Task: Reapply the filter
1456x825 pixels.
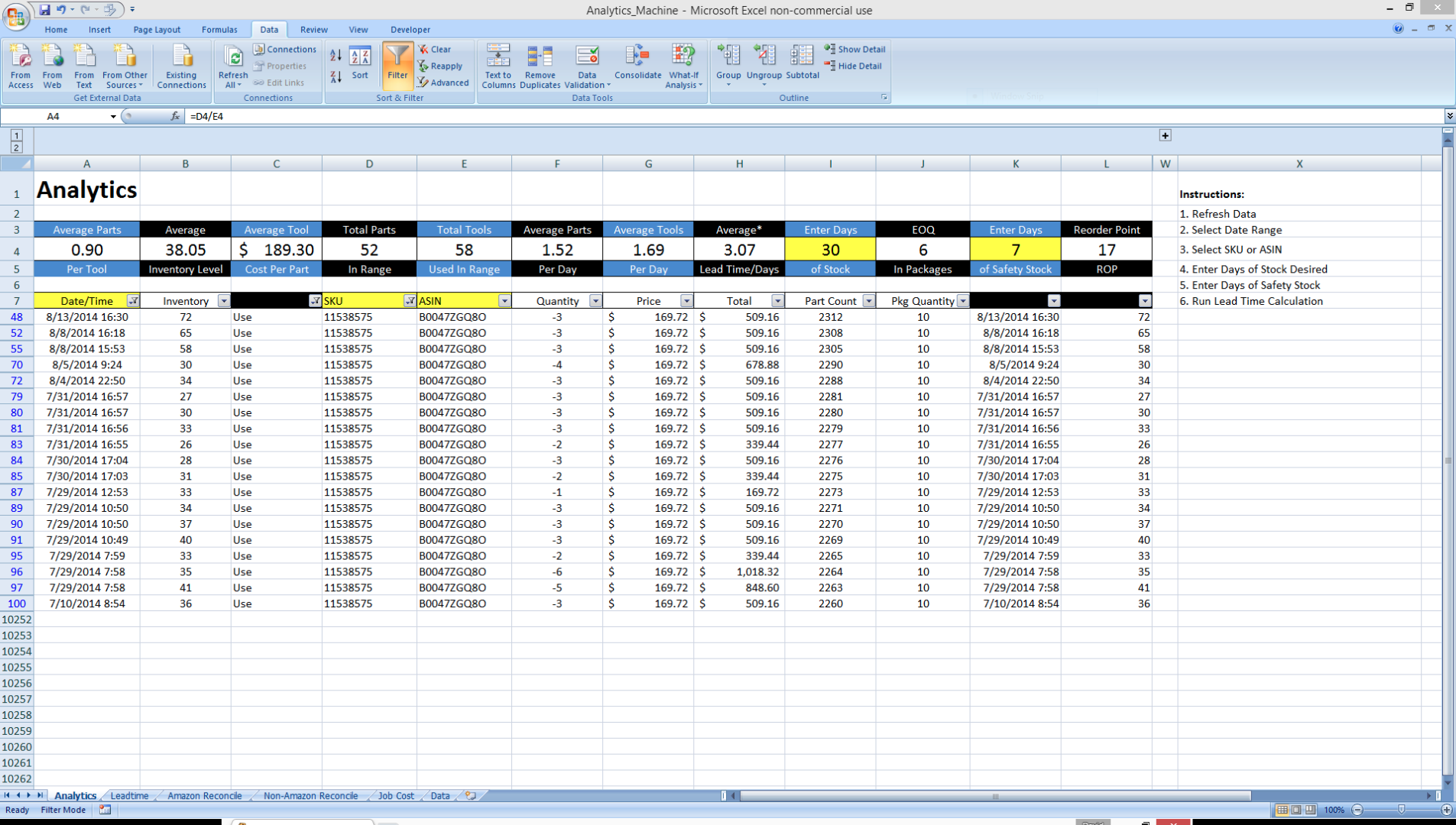Action: (x=441, y=66)
